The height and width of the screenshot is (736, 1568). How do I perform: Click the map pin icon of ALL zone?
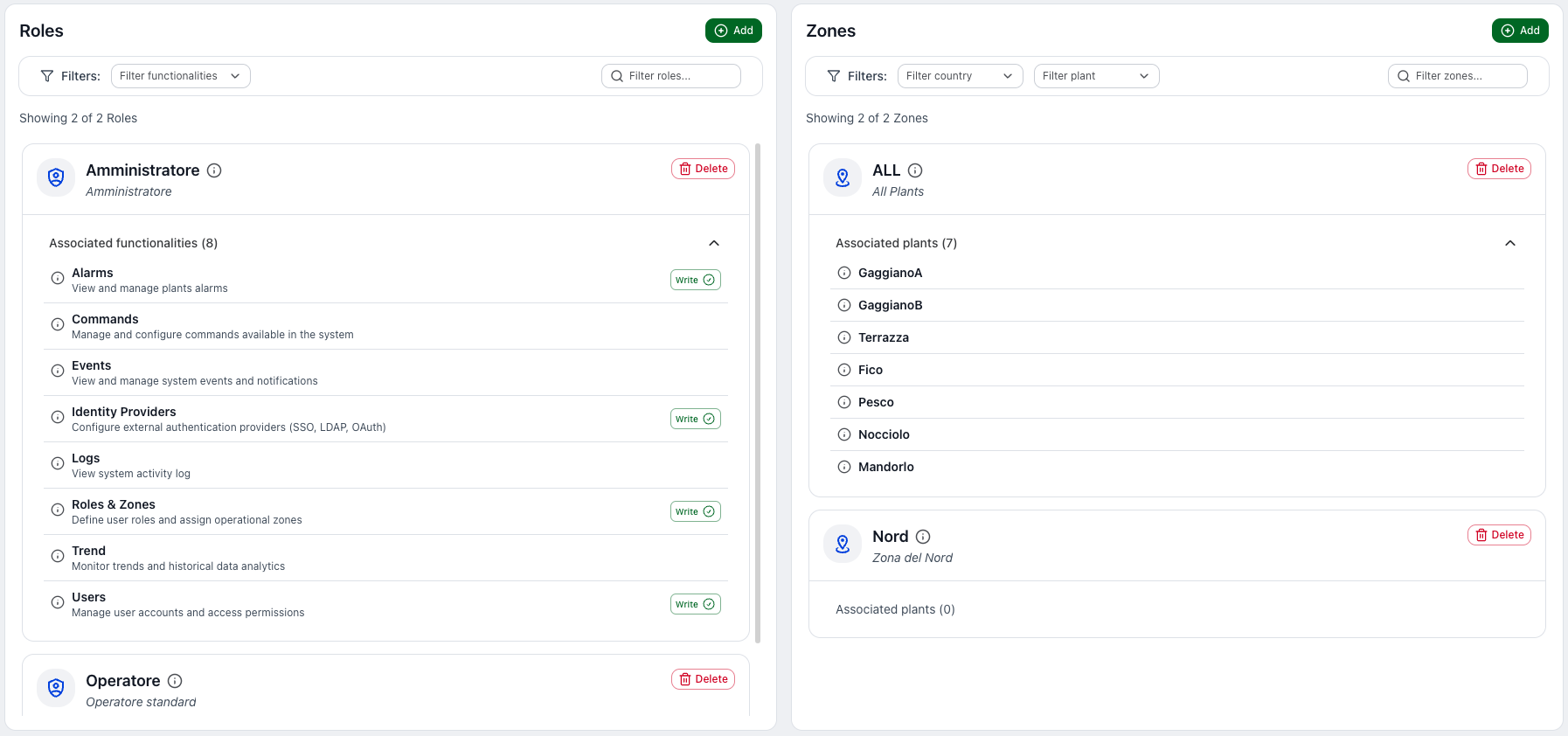[x=843, y=177]
